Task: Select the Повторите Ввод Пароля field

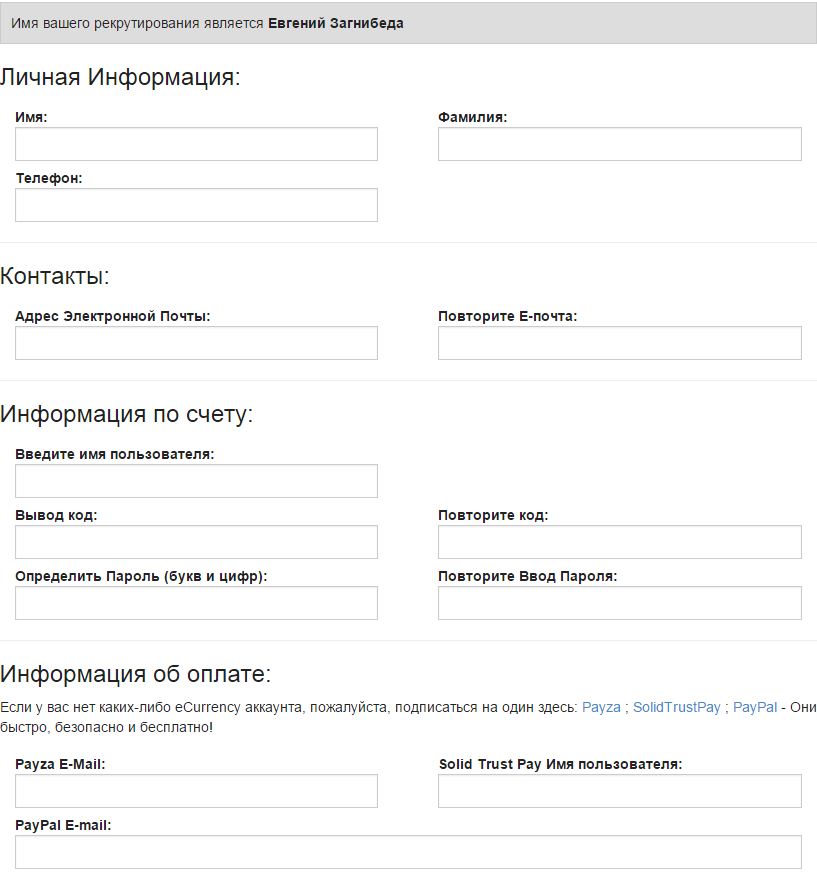Action: [x=619, y=603]
